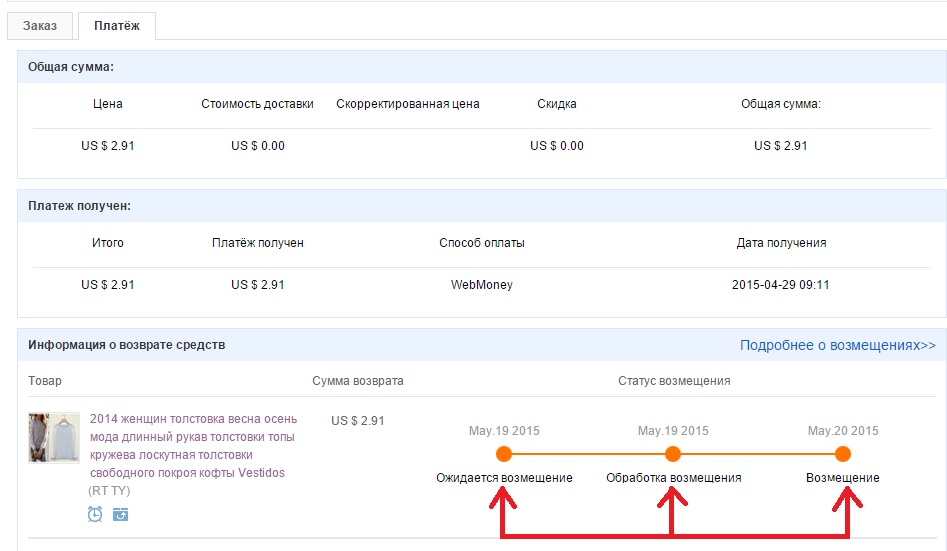Click the Способ оплаты column header

(481, 243)
